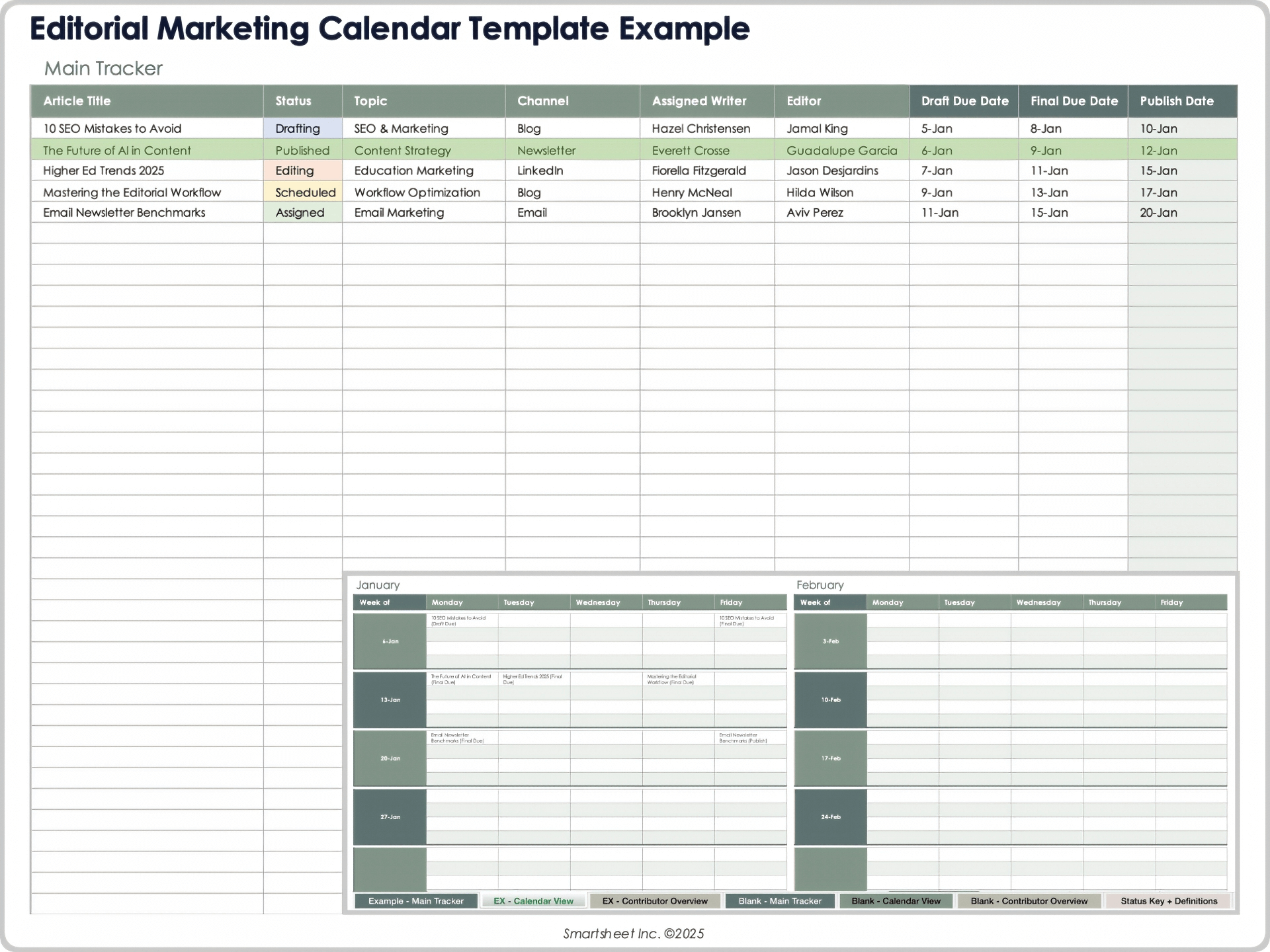Open the Blank - Calendar View tab

[896, 901]
